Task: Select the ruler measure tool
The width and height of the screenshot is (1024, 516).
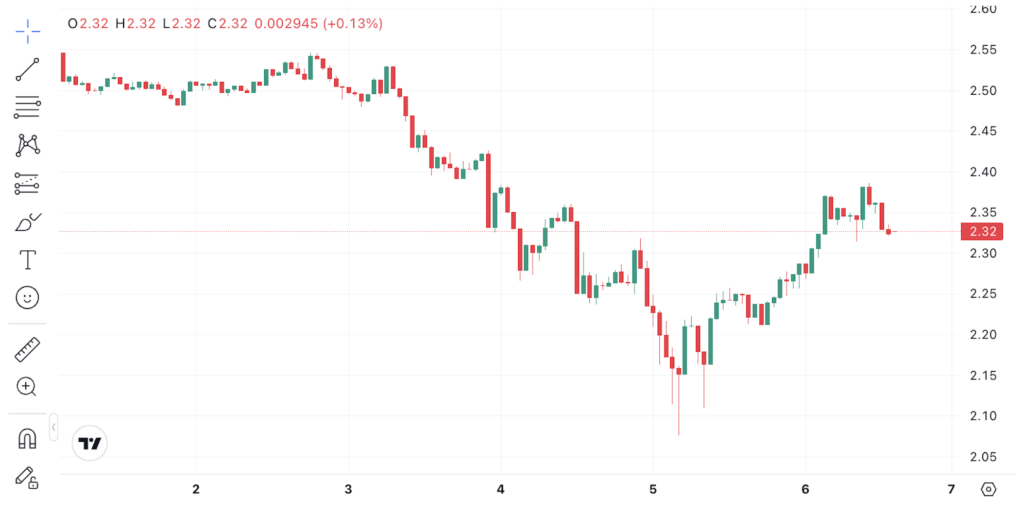Action: [27, 349]
